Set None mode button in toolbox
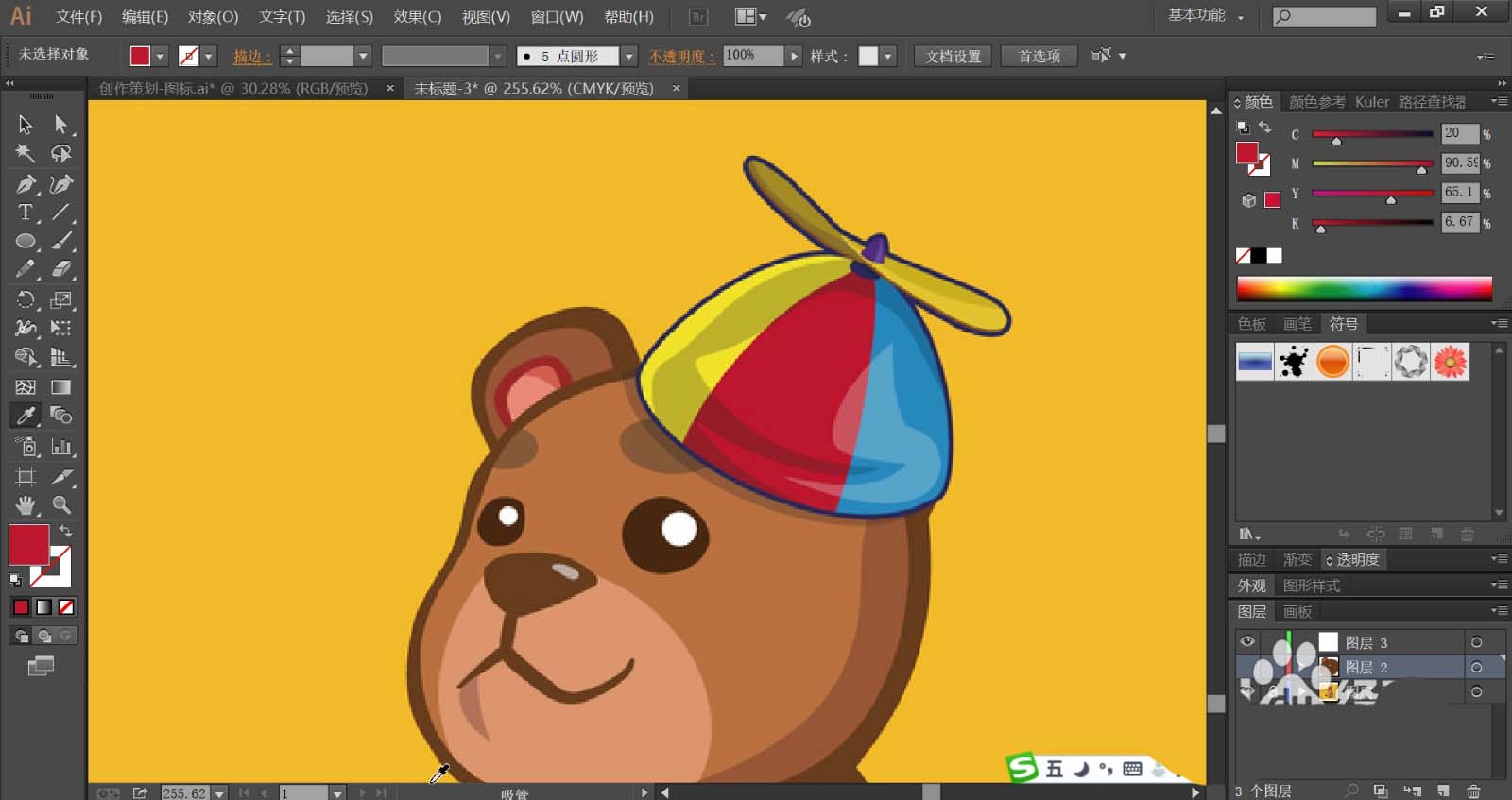The height and width of the screenshot is (800, 1512). 66,606
